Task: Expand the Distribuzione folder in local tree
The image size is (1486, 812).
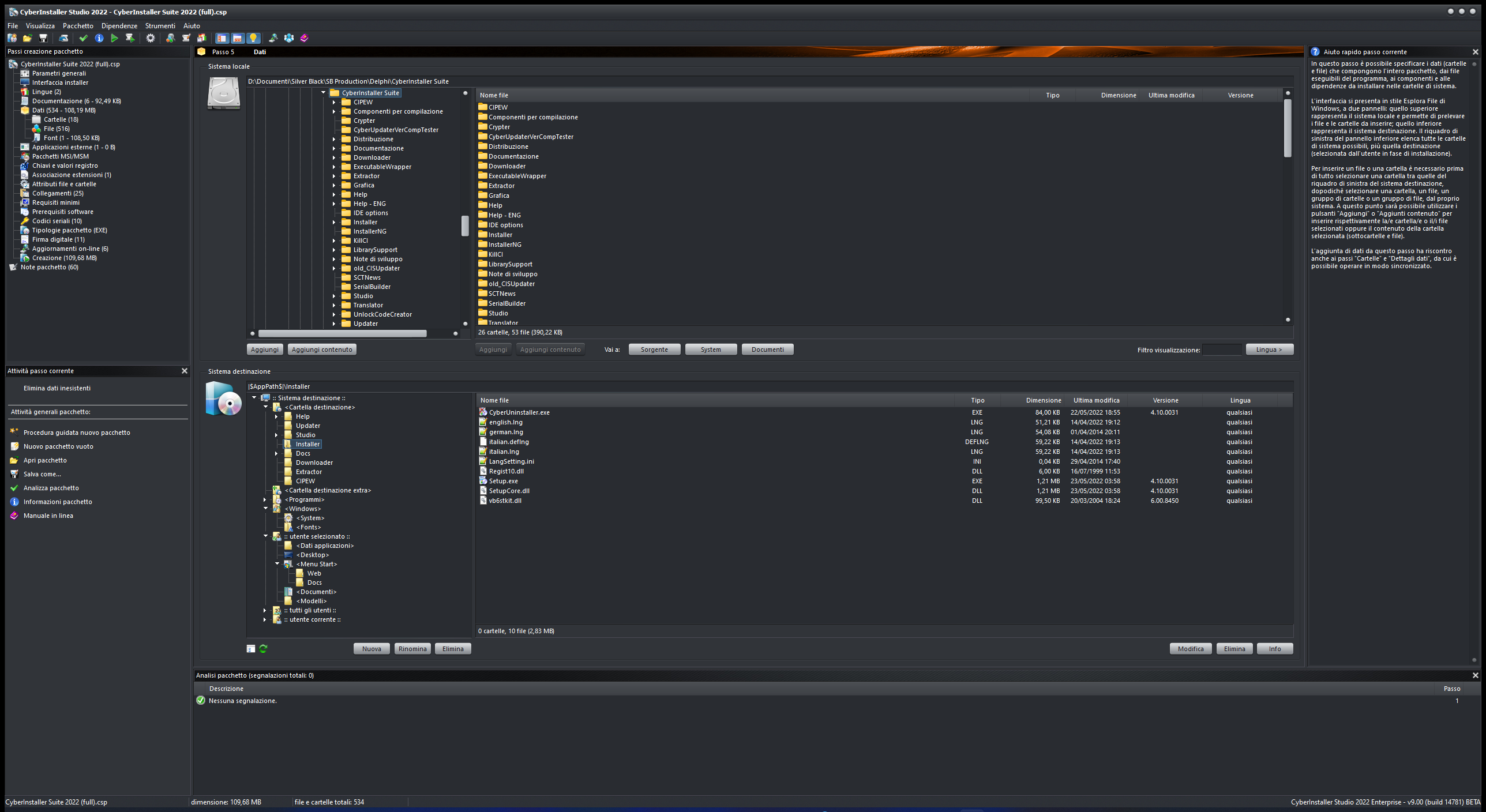Action: pyautogui.click(x=334, y=139)
